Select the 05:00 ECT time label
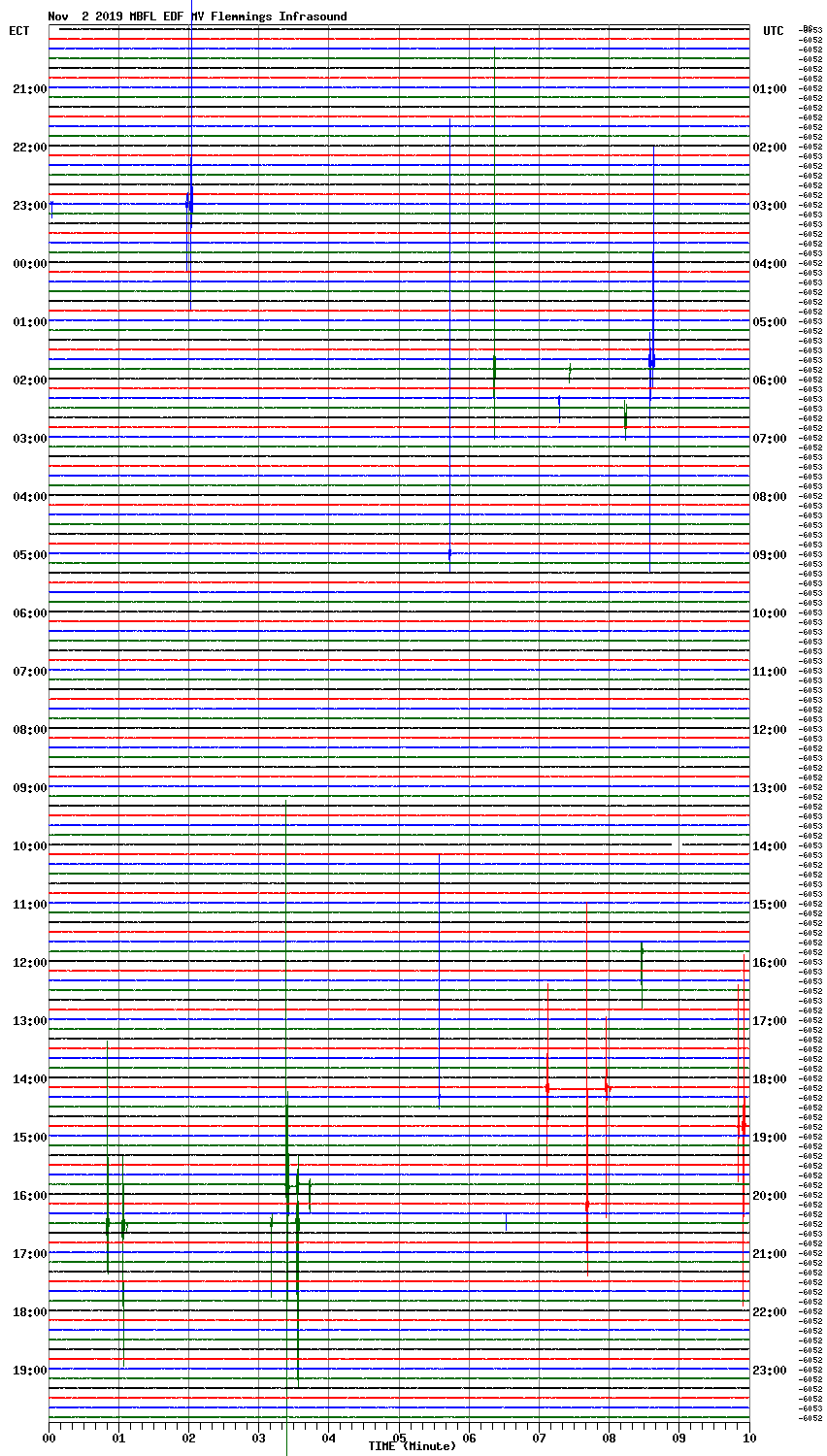The width and height of the screenshot is (827, 1456). pos(29,555)
